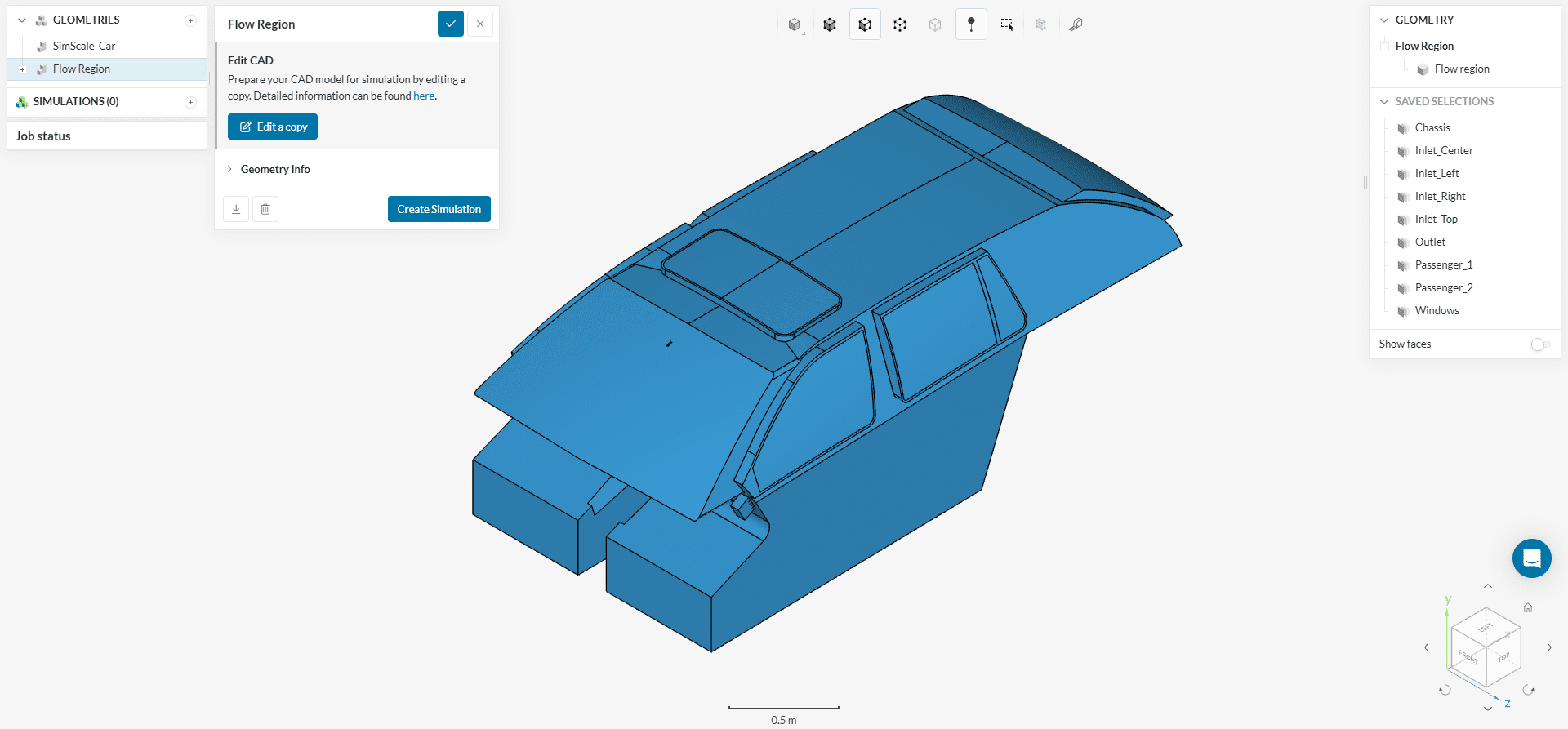The width and height of the screenshot is (1568, 729).
Task: Select the Inlet_Center saved selection
Action: pyautogui.click(x=1443, y=150)
